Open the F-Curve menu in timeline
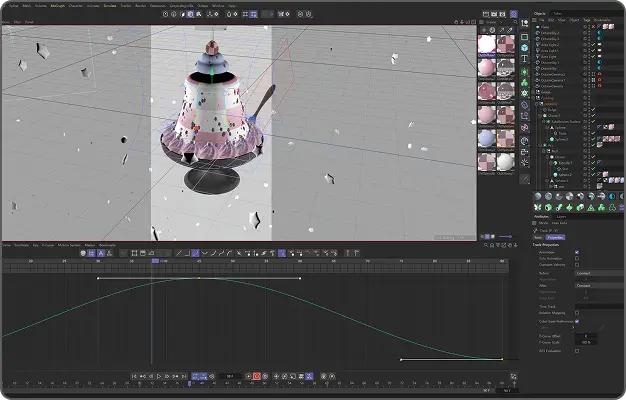 pyautogui.click(x=48, y=245)
